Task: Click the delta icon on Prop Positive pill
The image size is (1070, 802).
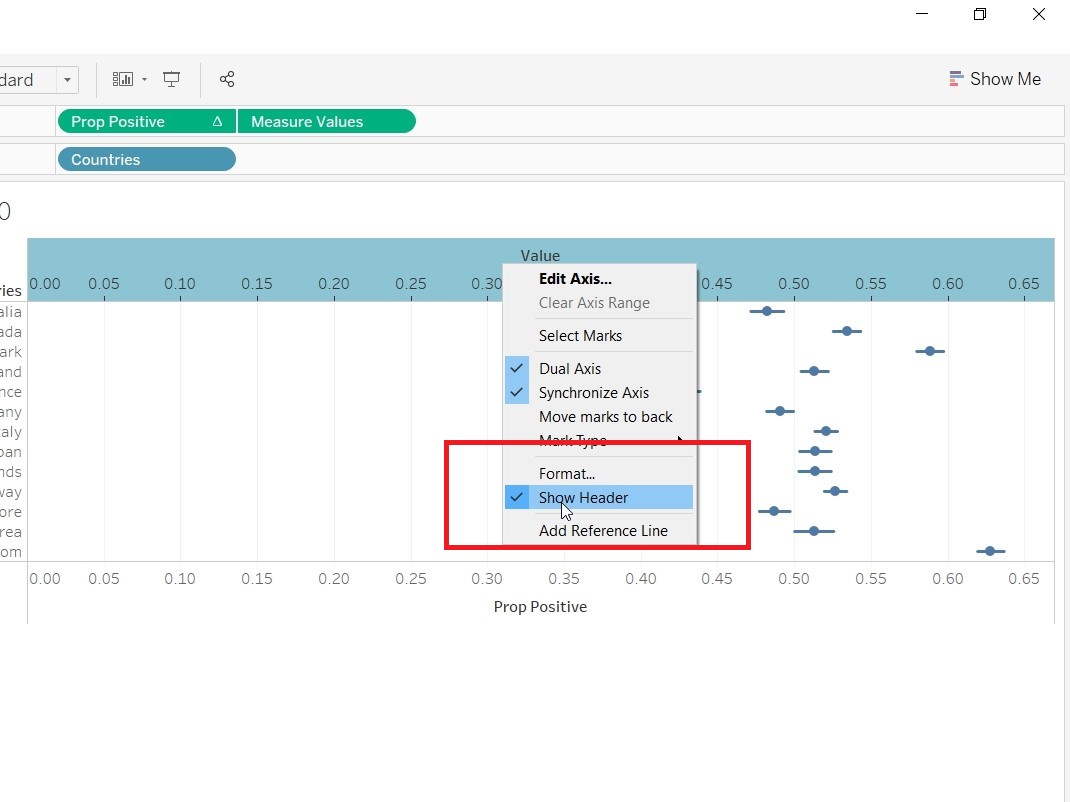Action: [217, 122]
